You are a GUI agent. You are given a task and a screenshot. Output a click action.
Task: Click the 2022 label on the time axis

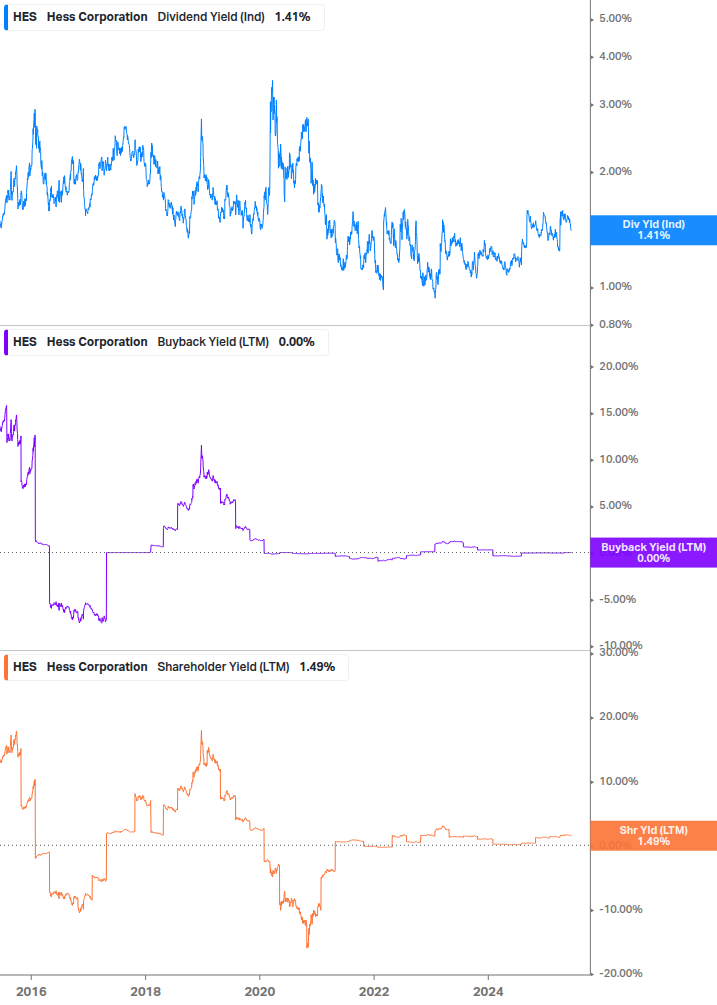[x=374, y=992]
